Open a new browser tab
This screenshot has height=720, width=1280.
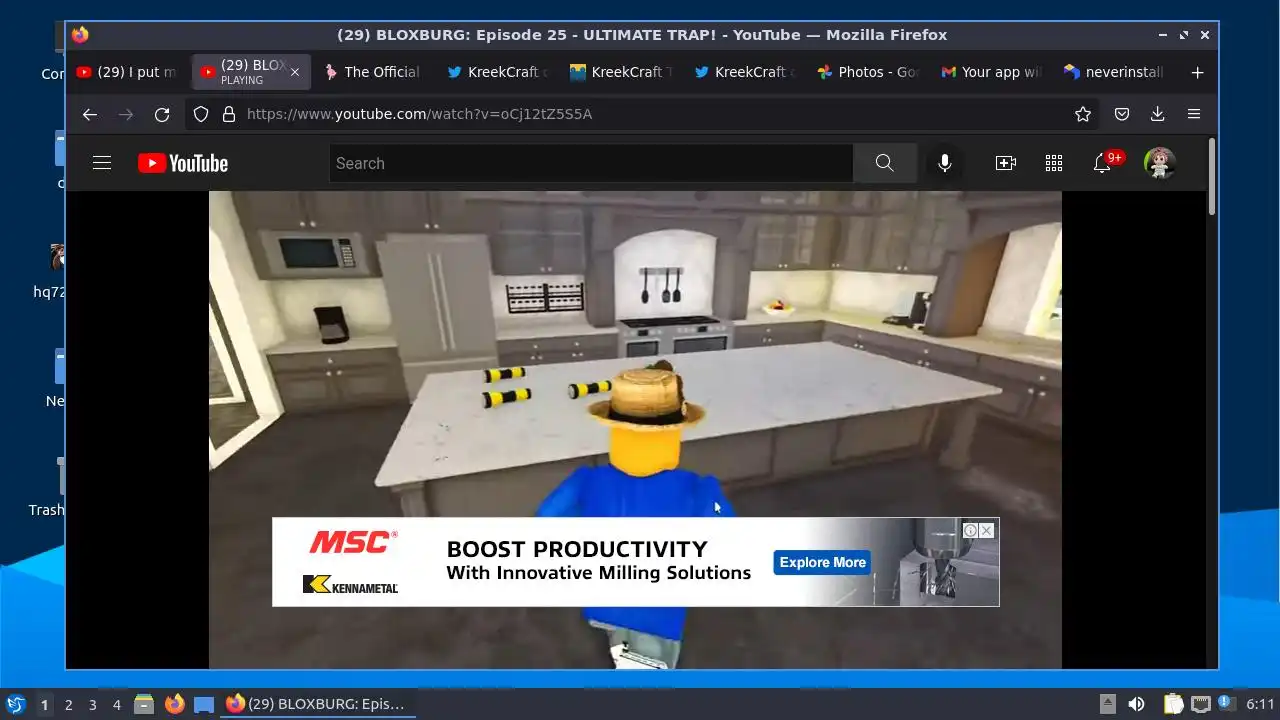1197,72
